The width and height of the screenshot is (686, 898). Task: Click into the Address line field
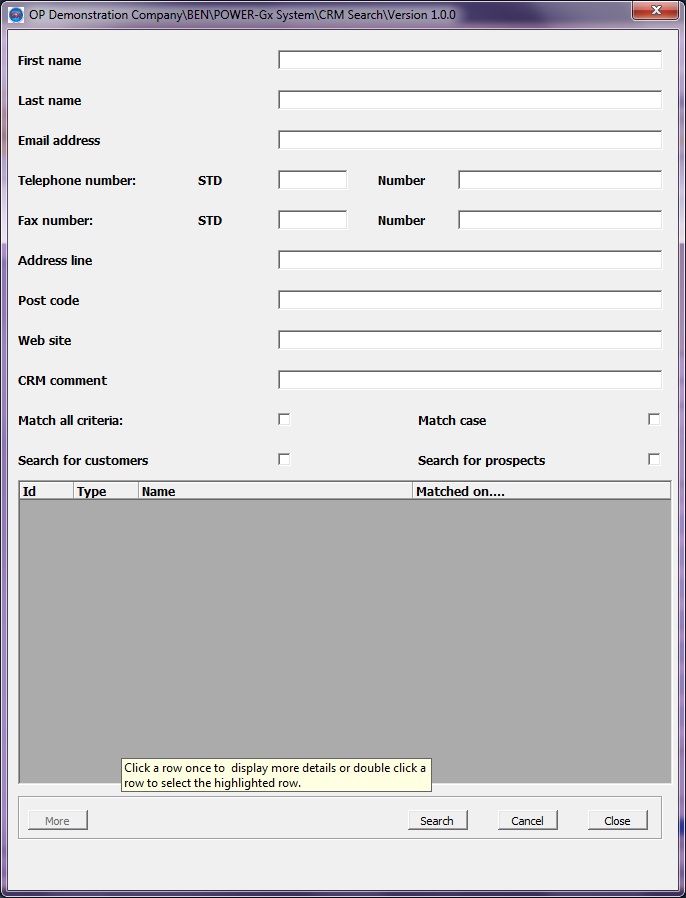469,260
